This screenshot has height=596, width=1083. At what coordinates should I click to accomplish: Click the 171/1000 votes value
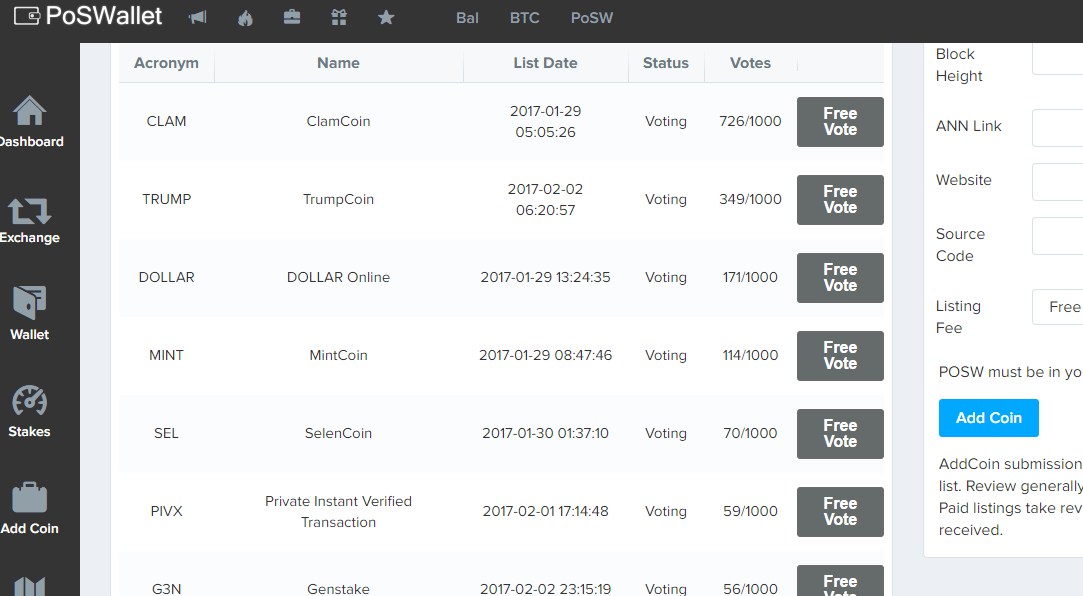pos(750,278)
